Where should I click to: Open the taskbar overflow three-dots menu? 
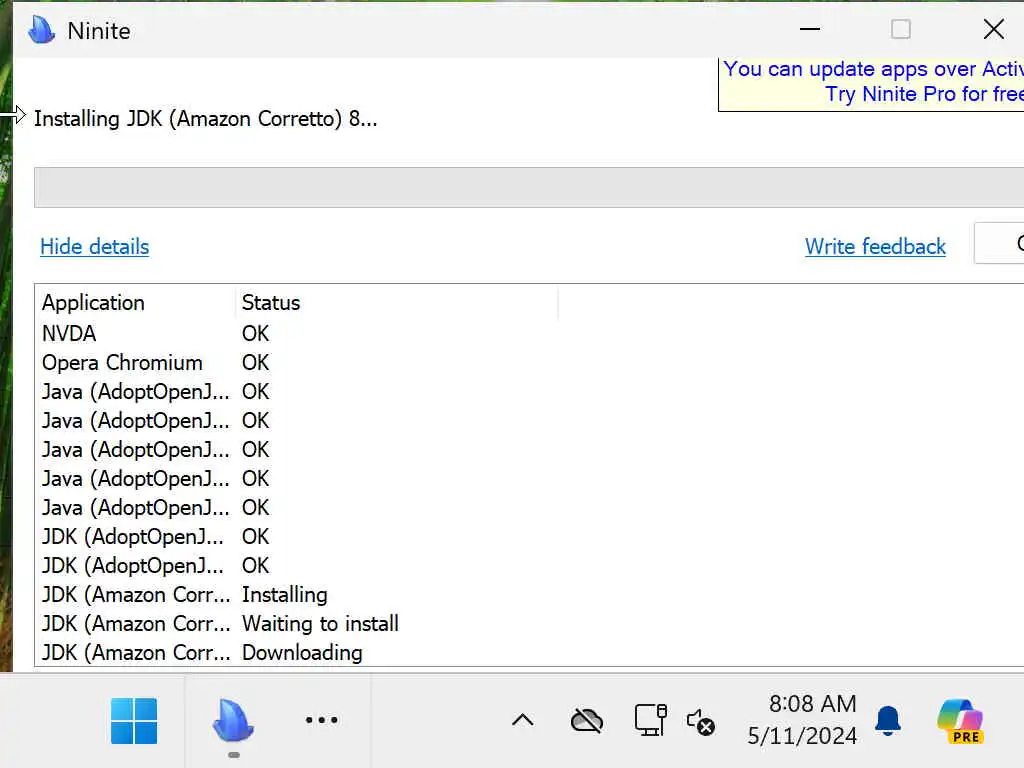click(322, 720)
